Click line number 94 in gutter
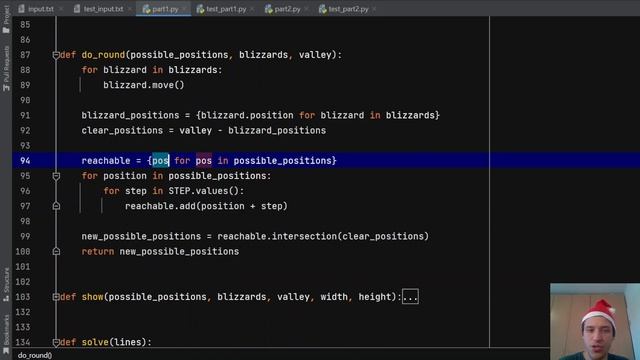 25,161
